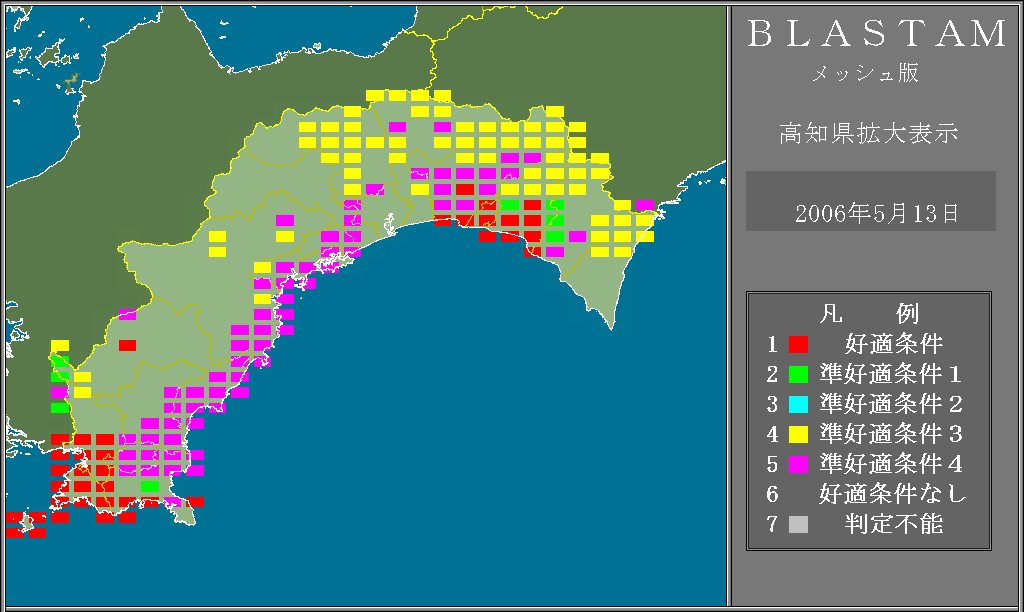Click the cyan swatch for 準好適条件２
Image resolution: width=1024 pixels, height=612 pixels.
click(x=798, y=404)
